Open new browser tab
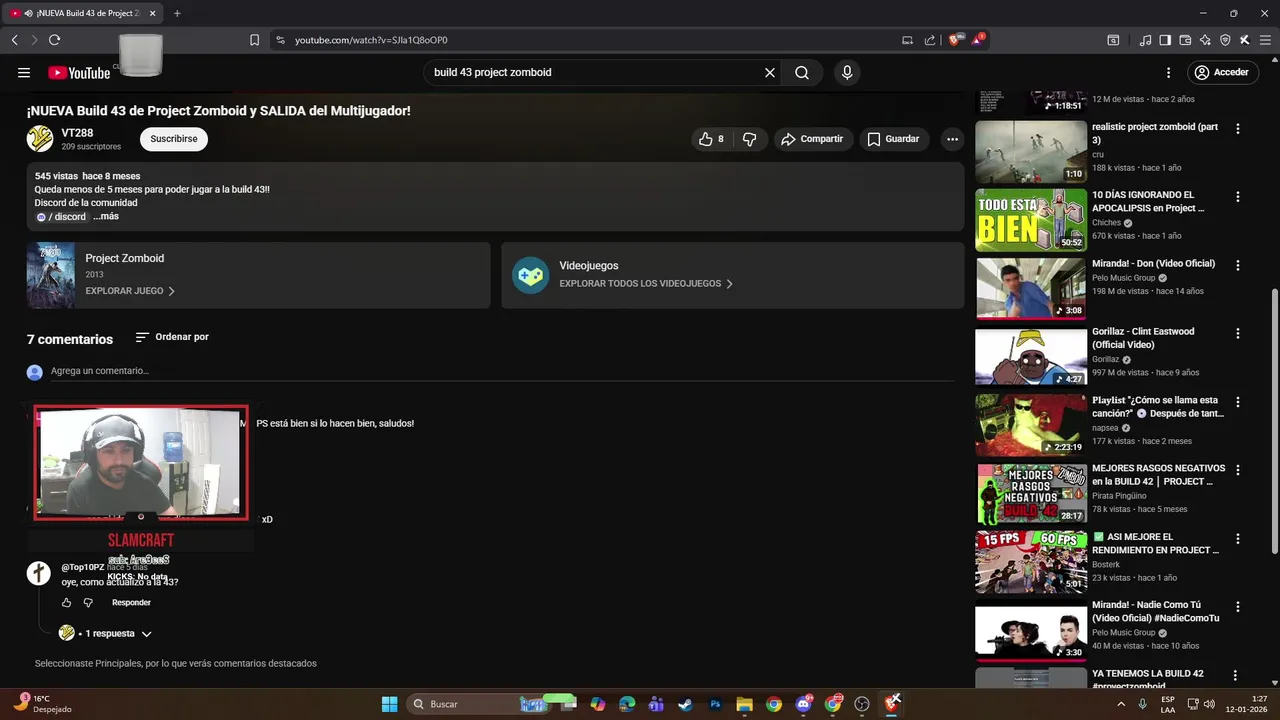The height and width of the screenshot is (720, 1280). 177,13
